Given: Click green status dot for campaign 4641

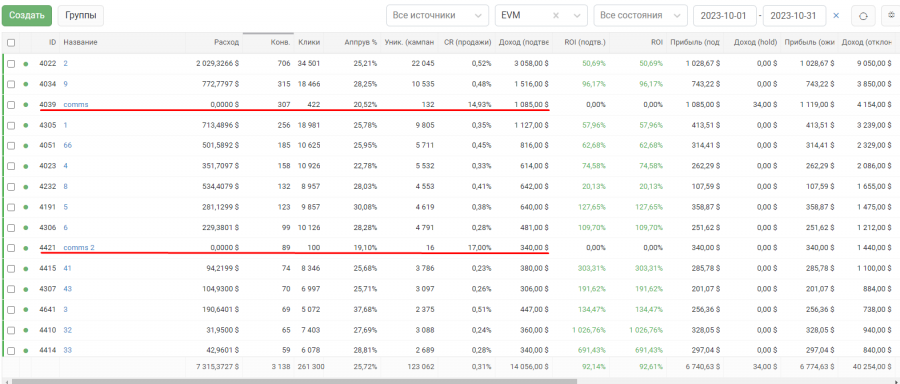Looking at the screenshot, I should pos(25,309).
